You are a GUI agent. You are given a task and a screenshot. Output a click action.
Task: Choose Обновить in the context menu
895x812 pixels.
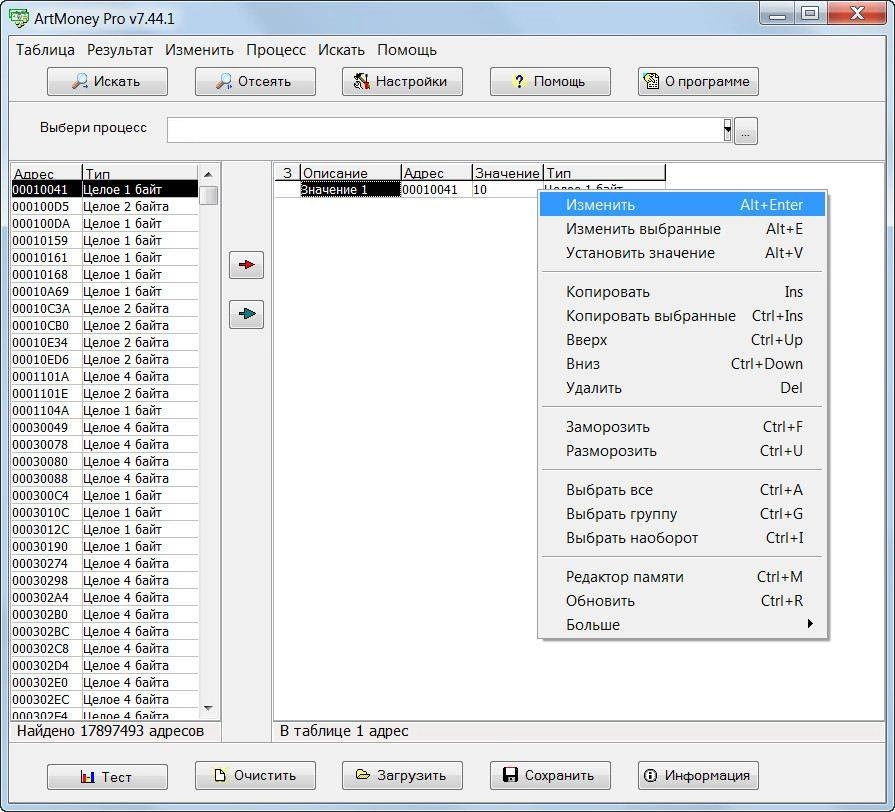[683, 600]
